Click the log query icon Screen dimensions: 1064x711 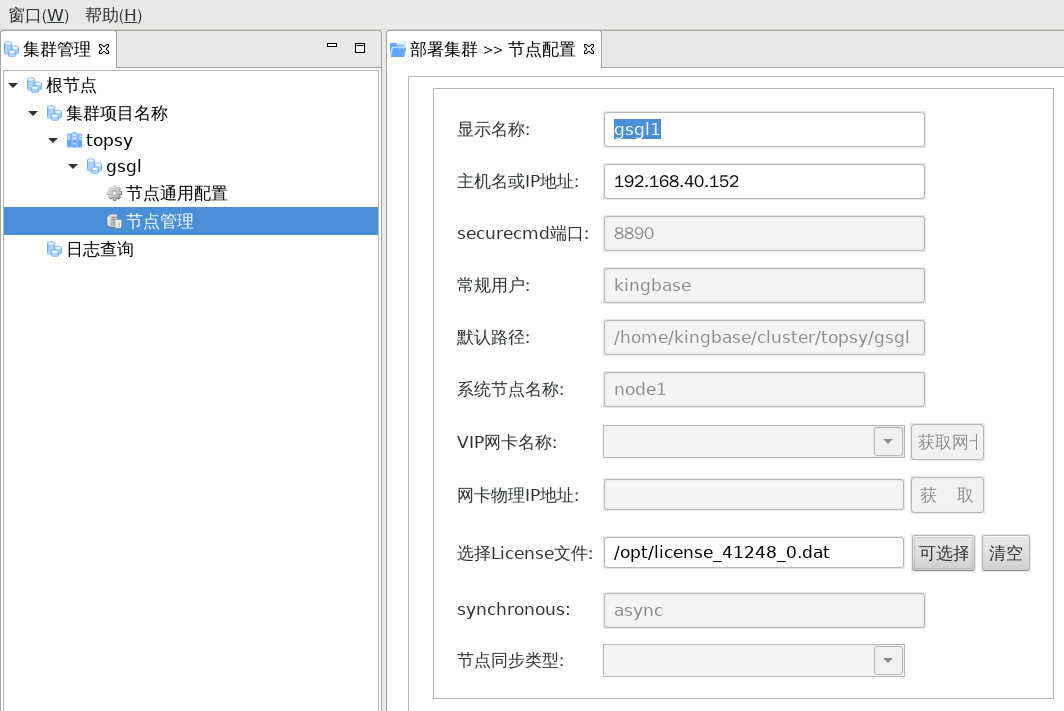(x=54, y=249)
